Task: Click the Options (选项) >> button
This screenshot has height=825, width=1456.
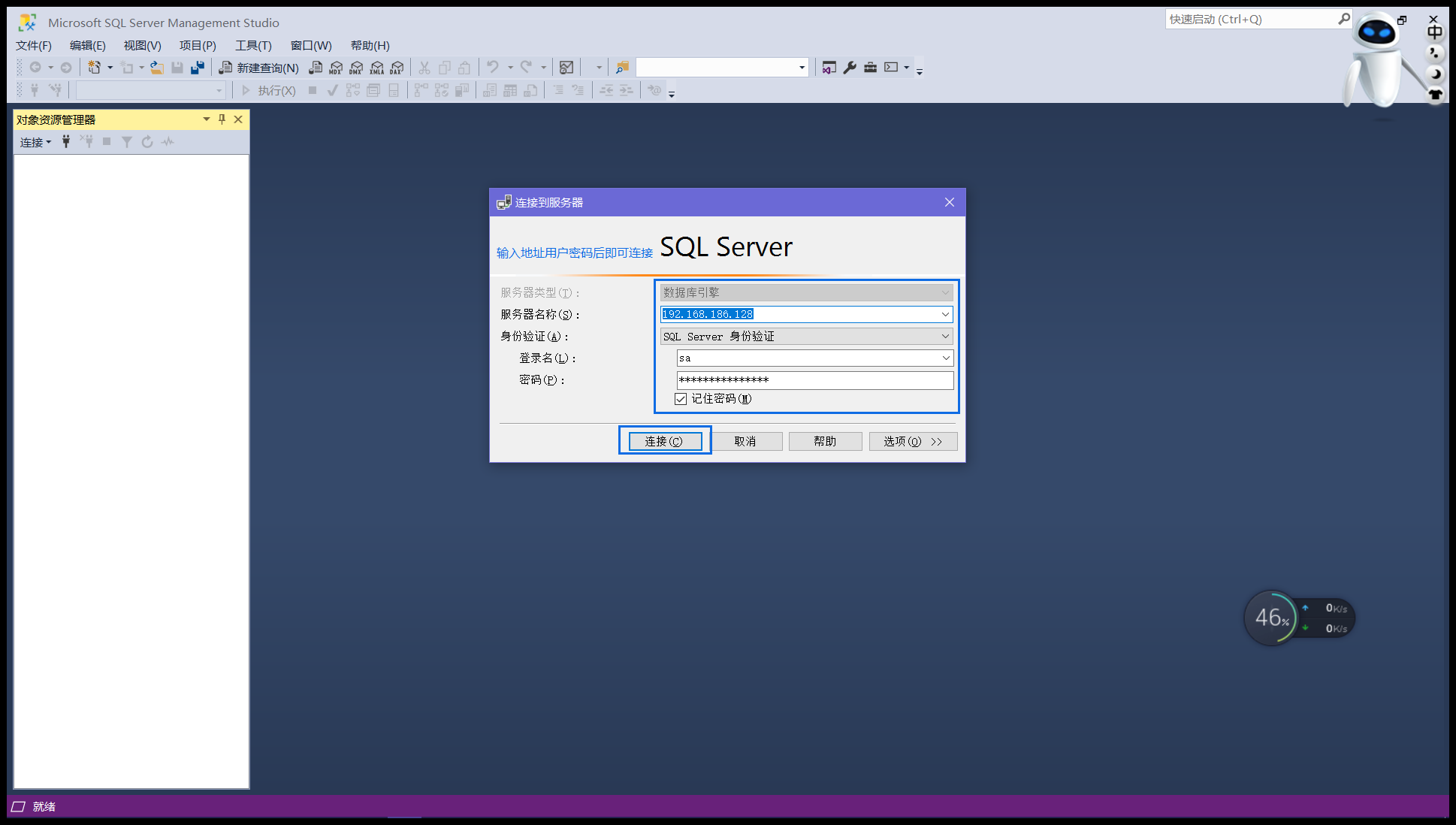Action: (913, 441)
